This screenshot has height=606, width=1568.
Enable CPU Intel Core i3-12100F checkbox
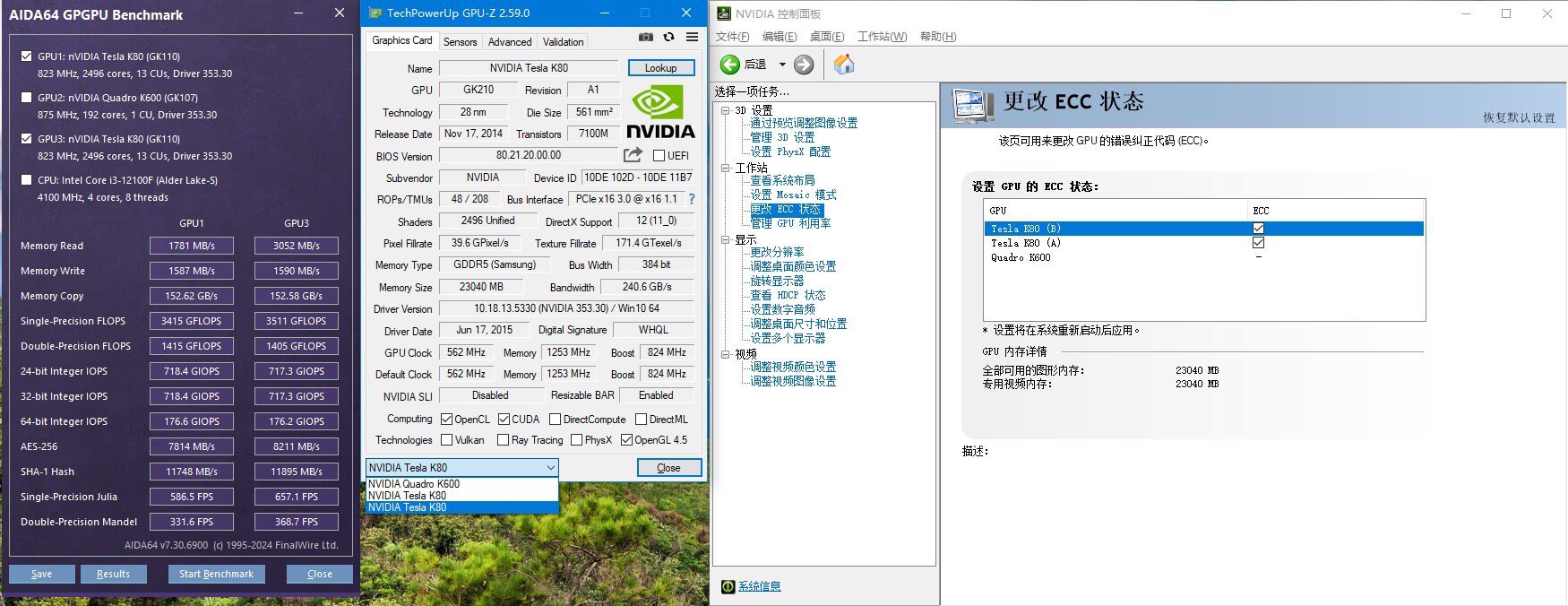click(x=26, y=180)
